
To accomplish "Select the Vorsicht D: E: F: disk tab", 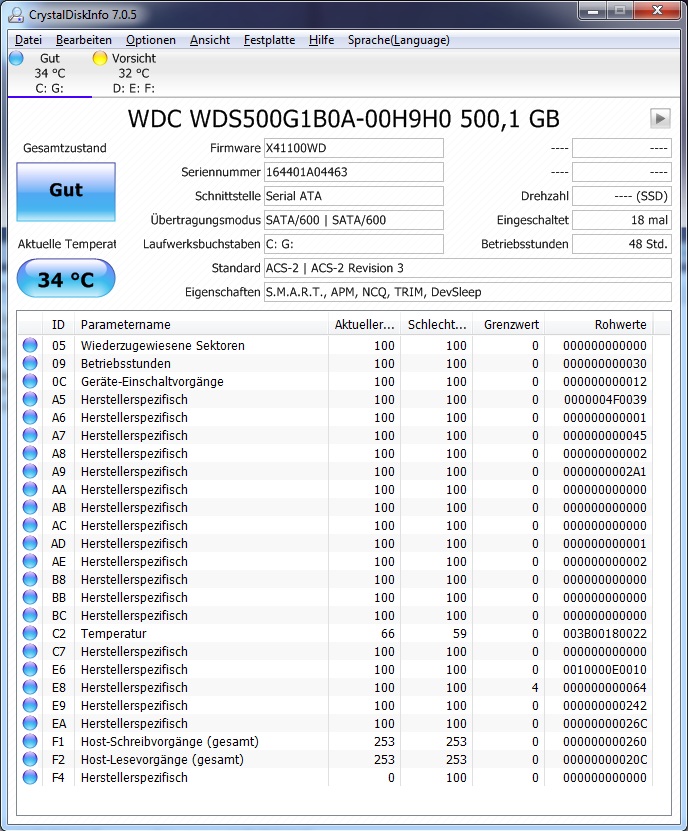I will pos(134,73).
